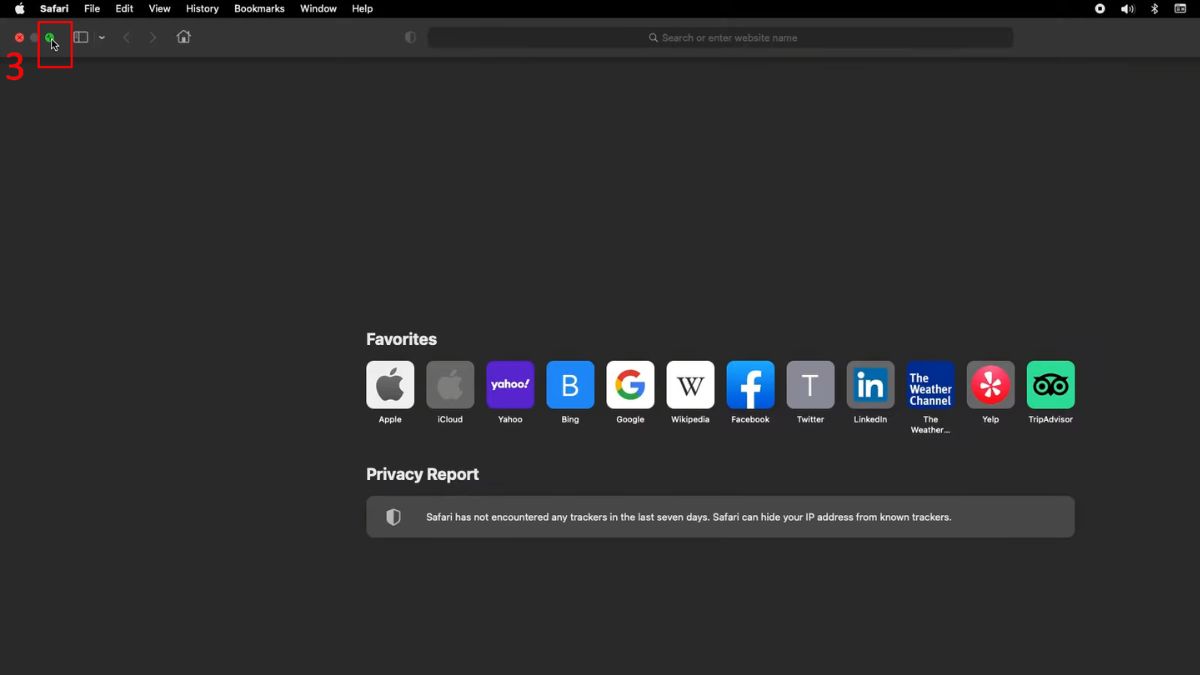This screenshot has height=675, width=1200.
Task: Open the Yelp favorite tile
Action: coord(990,385)
